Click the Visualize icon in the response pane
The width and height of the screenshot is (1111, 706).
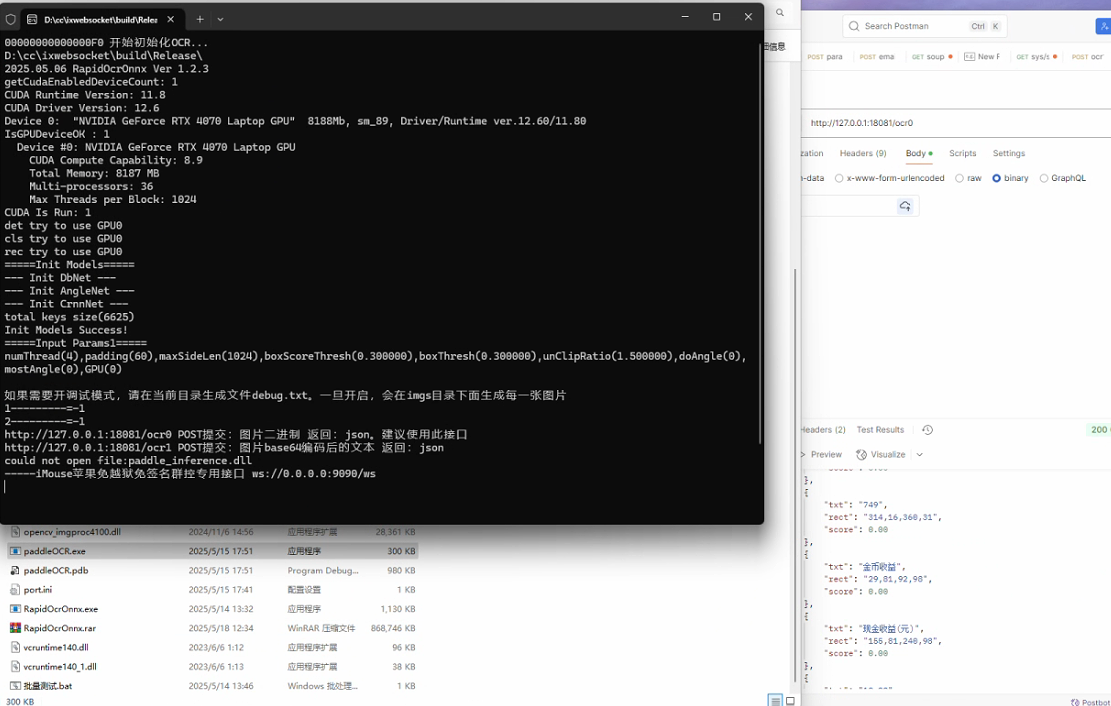coord(861,454)
